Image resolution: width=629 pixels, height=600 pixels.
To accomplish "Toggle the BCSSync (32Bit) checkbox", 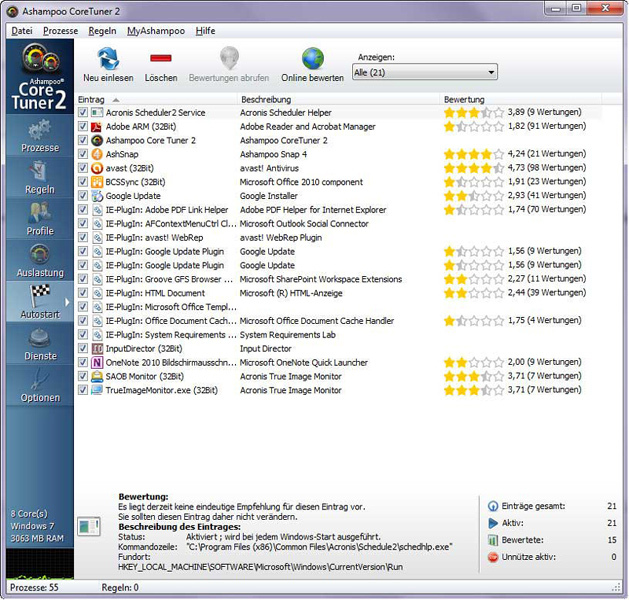I will click(x=83, y=182).
